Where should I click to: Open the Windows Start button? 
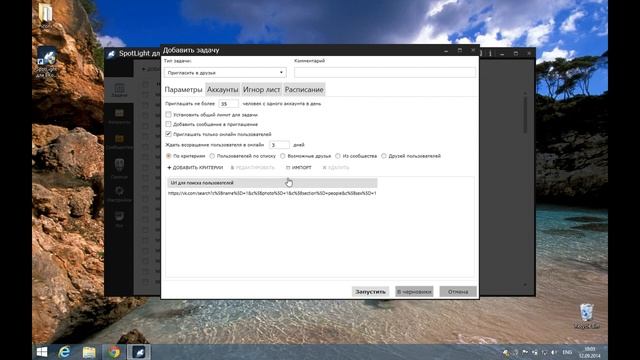(42, 352)
